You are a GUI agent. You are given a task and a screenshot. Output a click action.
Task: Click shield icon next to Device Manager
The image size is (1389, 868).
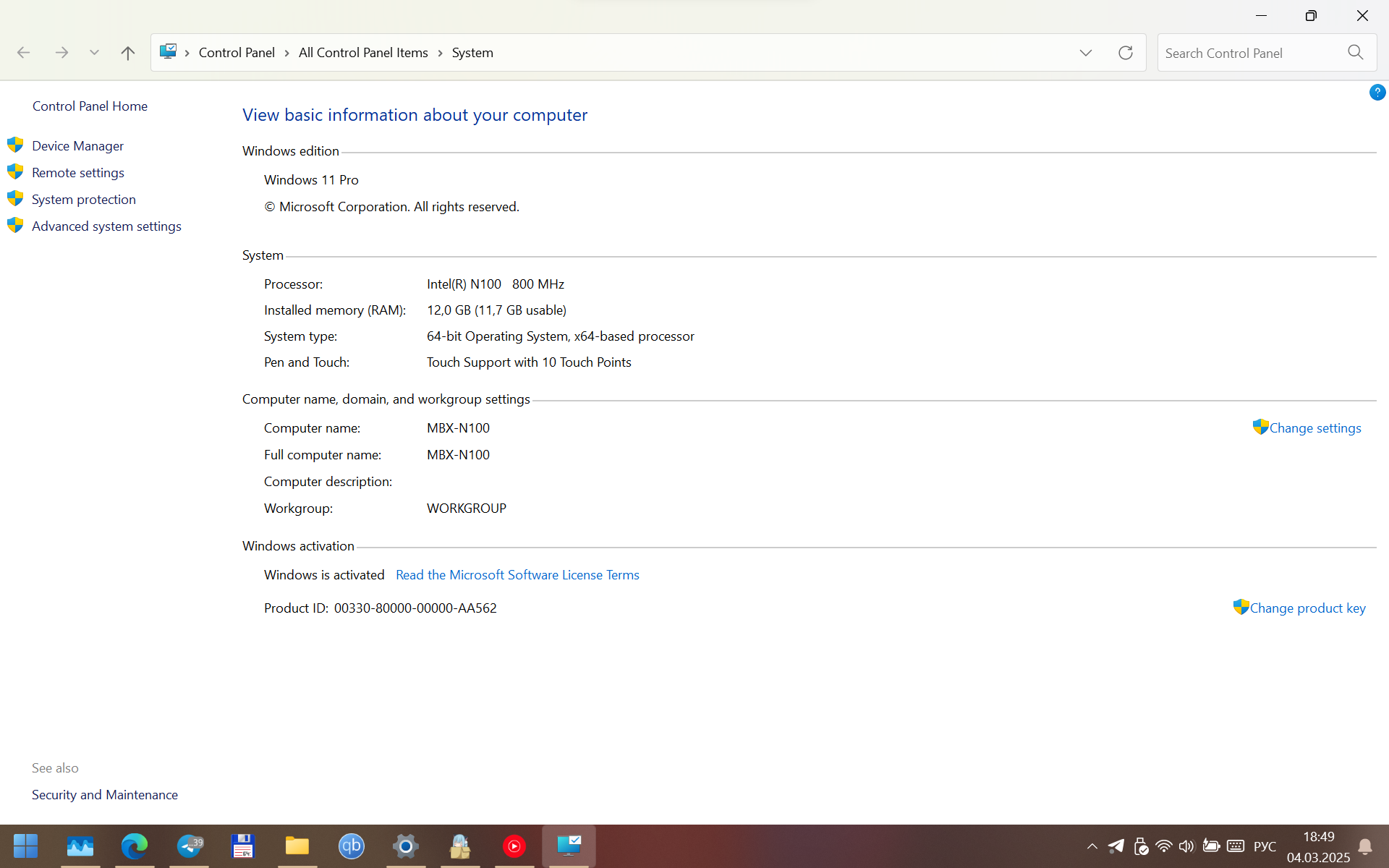click(15, 145)
